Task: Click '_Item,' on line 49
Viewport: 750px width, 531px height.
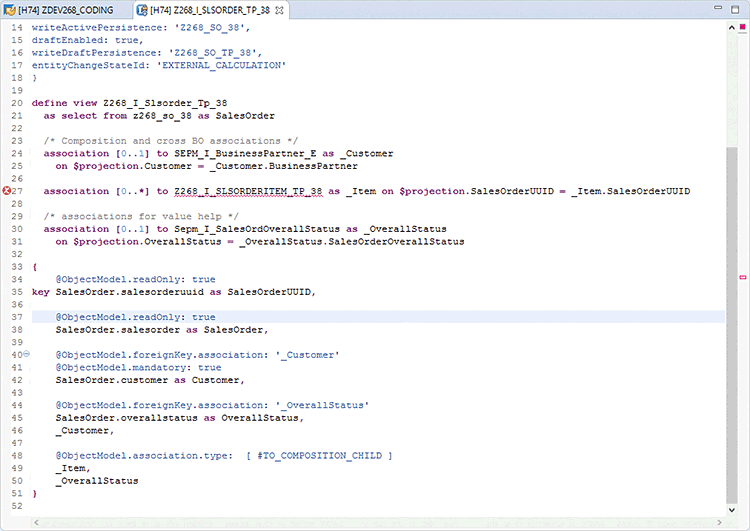Action: click(73, 468)
